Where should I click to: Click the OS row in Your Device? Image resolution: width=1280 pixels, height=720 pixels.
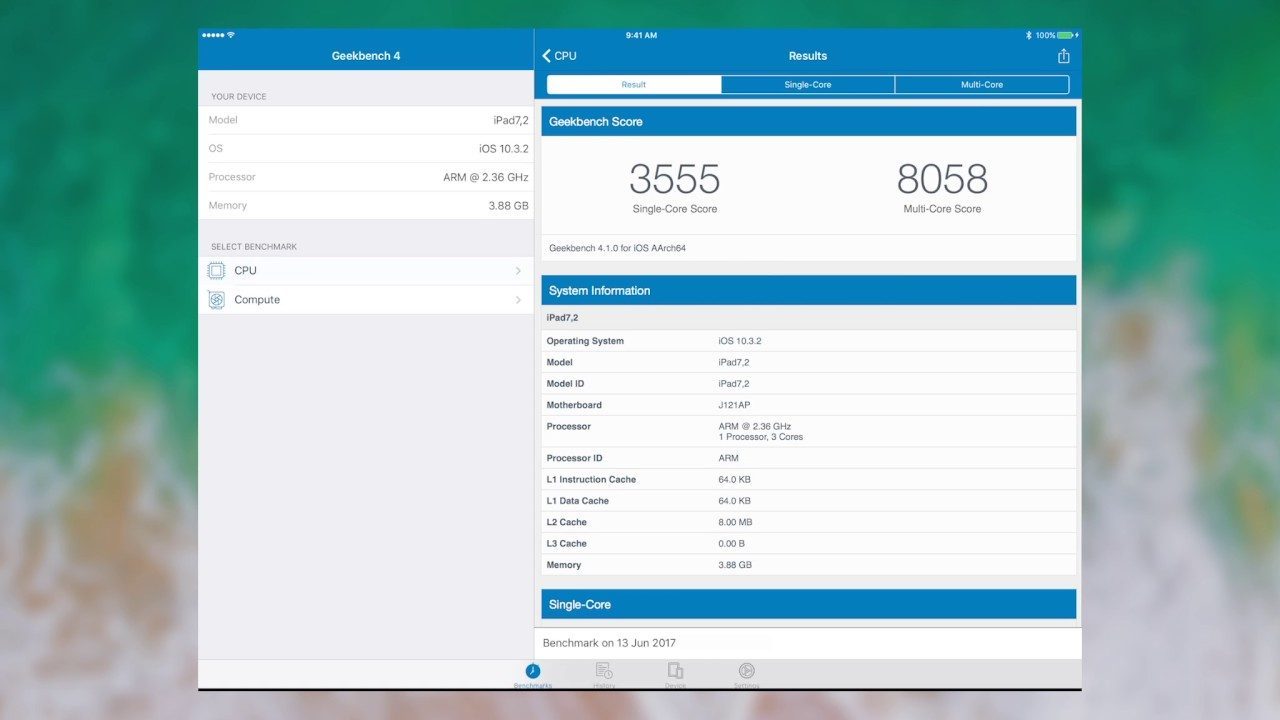[366, 148]
